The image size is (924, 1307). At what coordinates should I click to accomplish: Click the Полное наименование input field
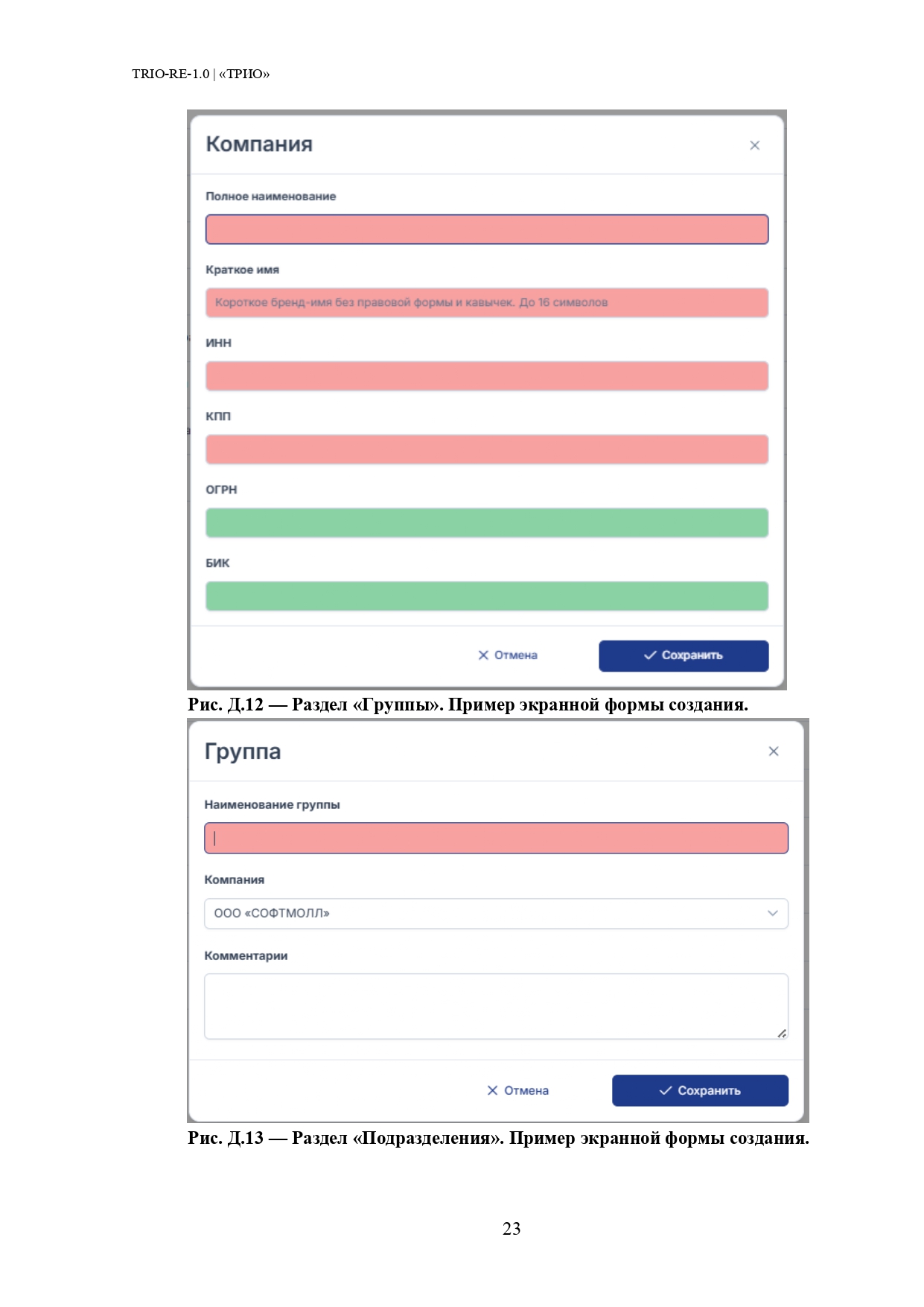pyautogui.click(x=486, y=229)
